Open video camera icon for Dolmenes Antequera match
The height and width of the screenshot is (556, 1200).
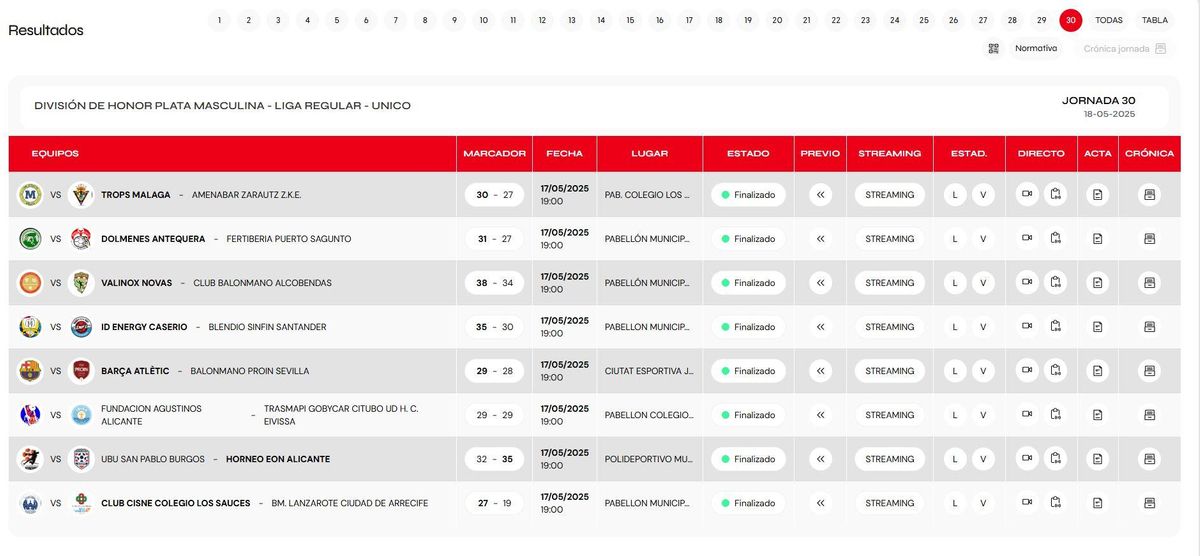pyautogui.click(x=1027, y=239)
